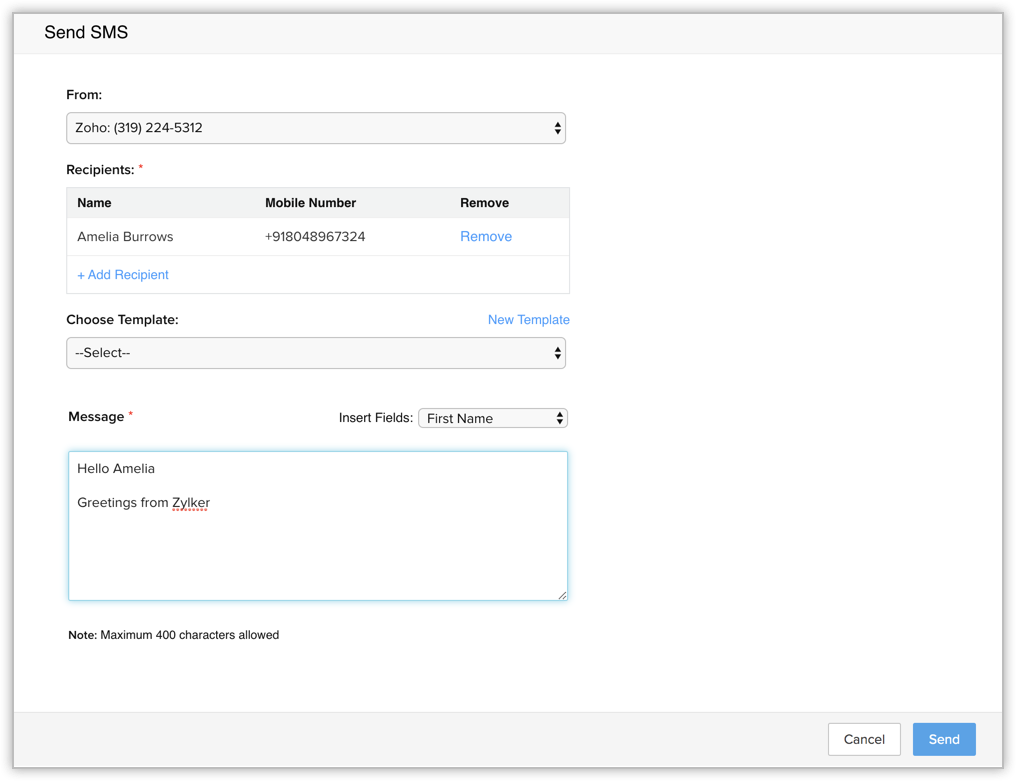The width and height of the screenshot is (1016, 781).
Task: Remove Amelia Burrows from recipients
Action: pos(486,237)
